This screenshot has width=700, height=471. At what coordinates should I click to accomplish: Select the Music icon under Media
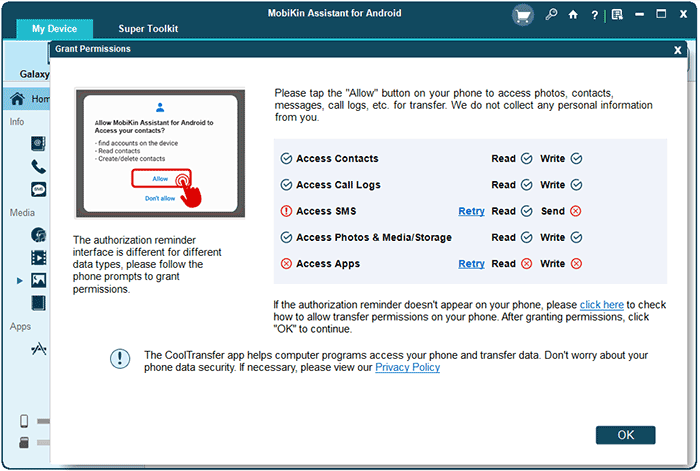click(x=38, y=235)
